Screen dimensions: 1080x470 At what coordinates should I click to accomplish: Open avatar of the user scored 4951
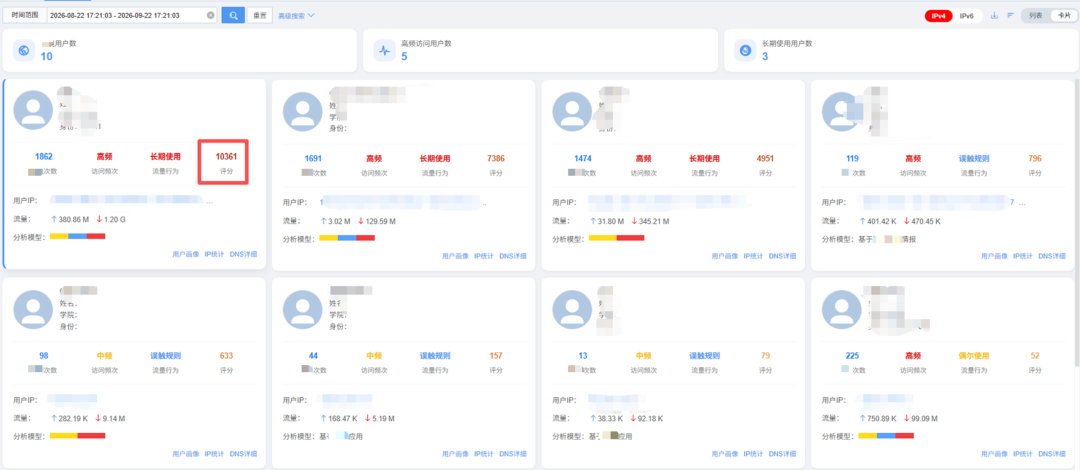(x=572, y=112)
